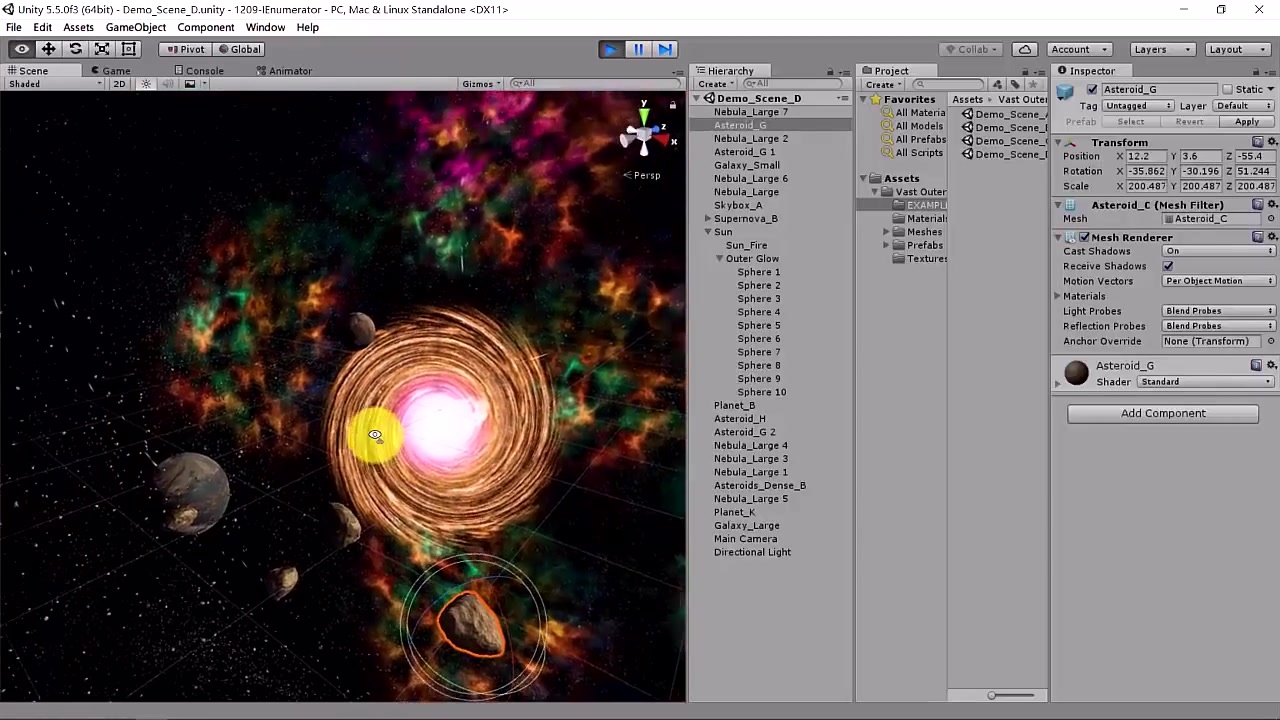Switch to the Console tab
This screenshot has width=1280, height=720.
click(x=198, y=71)
